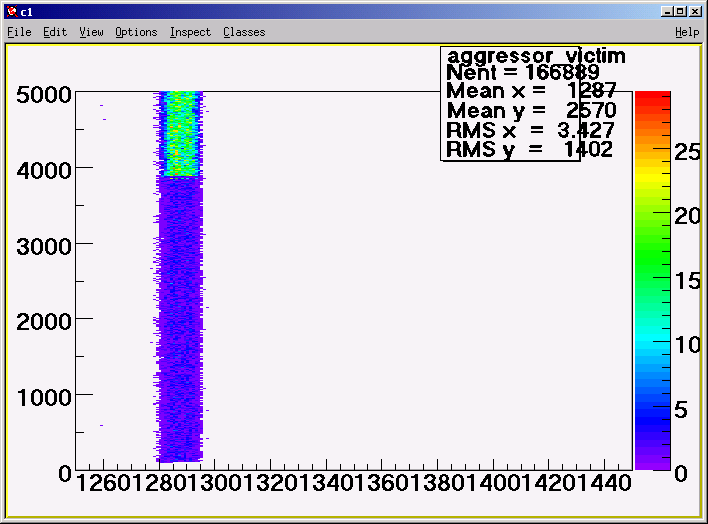Viewport: 708px width, 524px height.
Task: Maximize the c1 canvas window
Action: 681,11
